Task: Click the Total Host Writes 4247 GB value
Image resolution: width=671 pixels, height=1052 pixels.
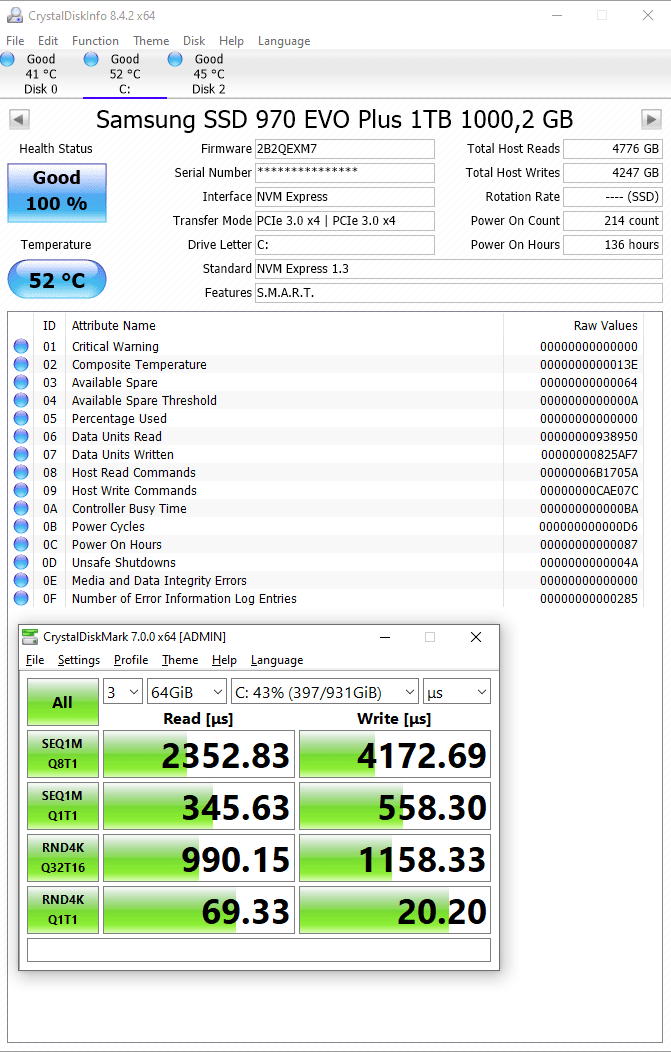Action: tap(613, 172)
